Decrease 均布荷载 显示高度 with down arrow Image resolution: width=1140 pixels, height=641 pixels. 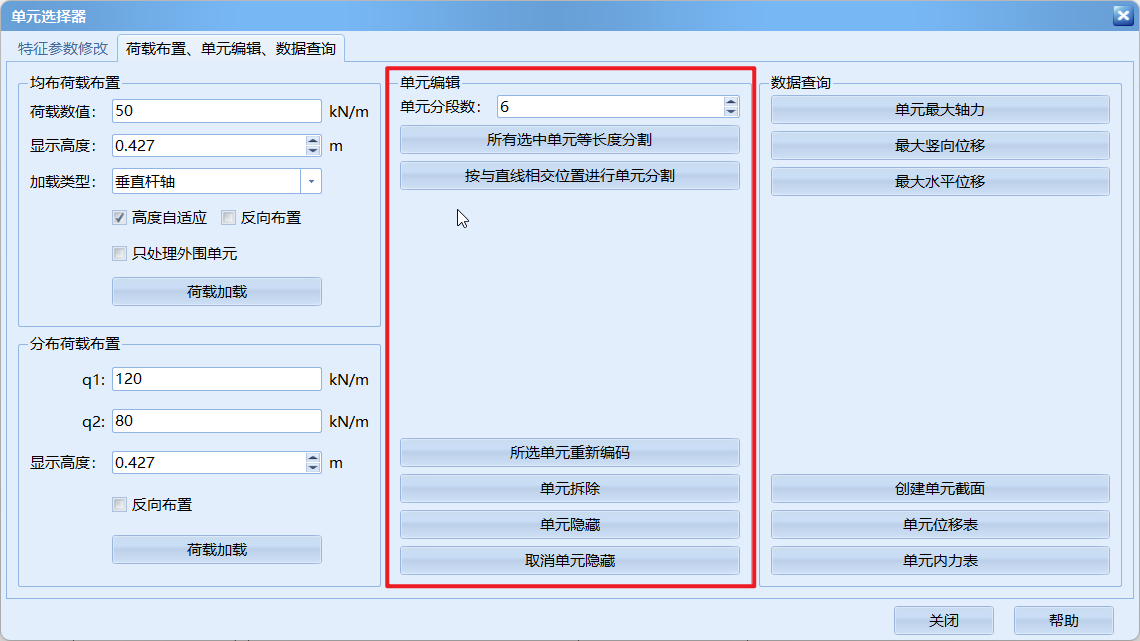[313, 150]
